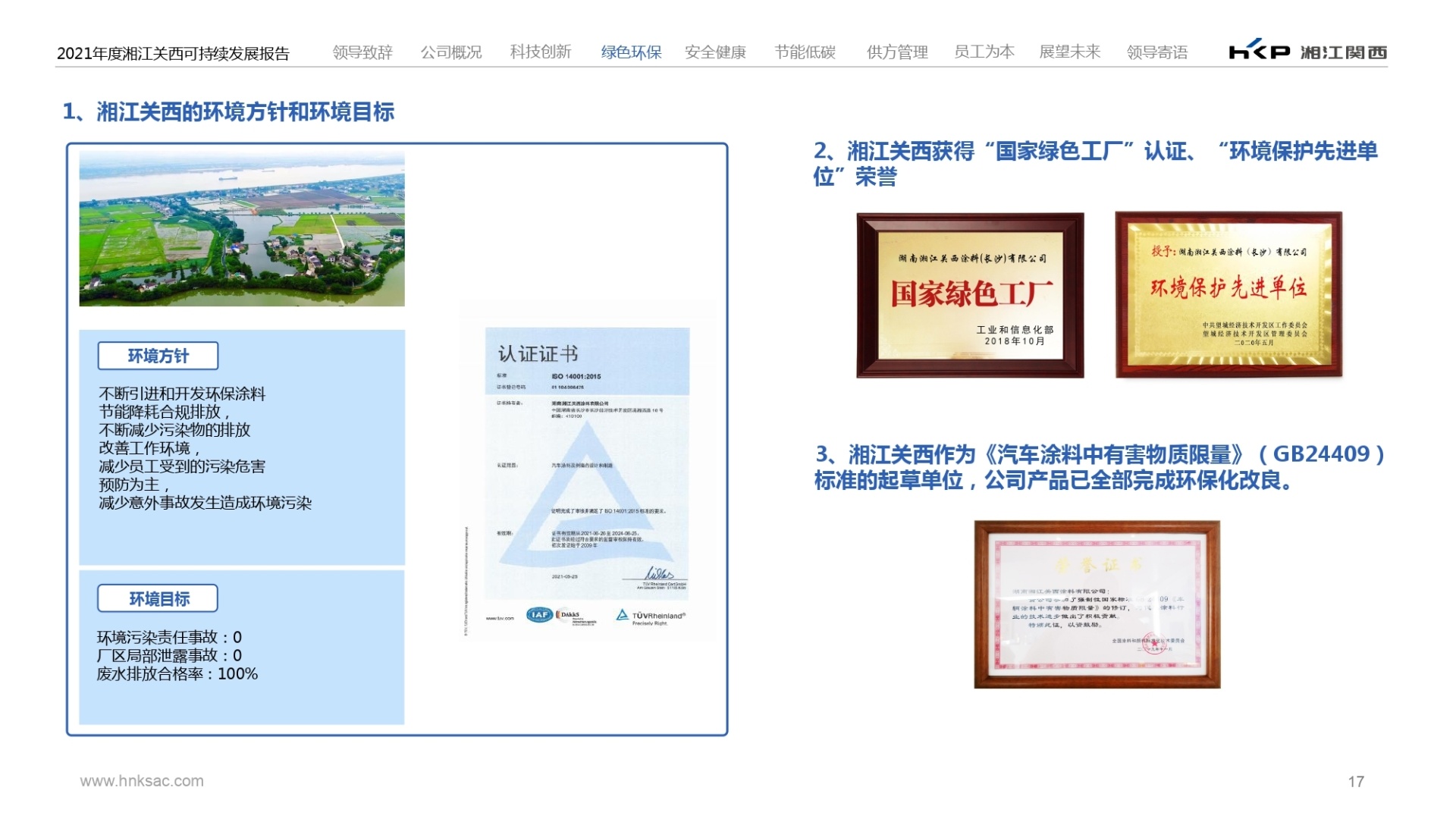Click the DAkkS logo on the certificate

[x=576, y=617]
